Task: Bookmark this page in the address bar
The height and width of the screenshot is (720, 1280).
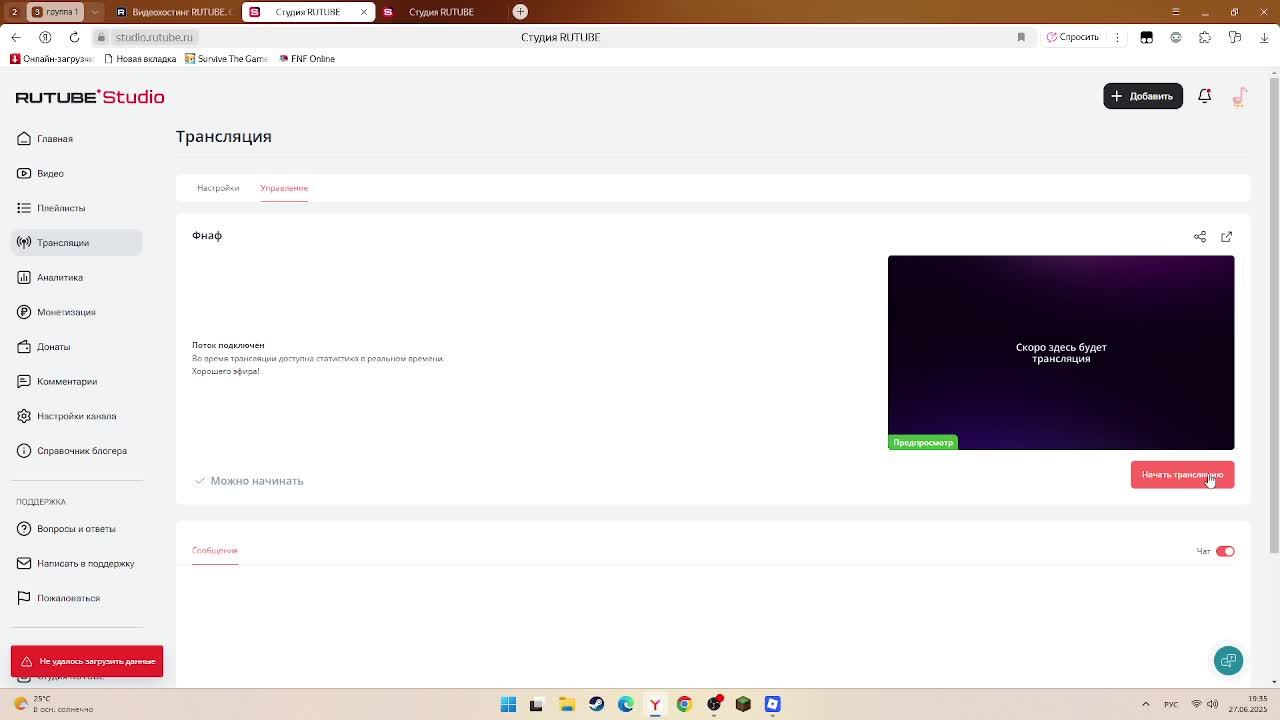Action: (1021, 37)
